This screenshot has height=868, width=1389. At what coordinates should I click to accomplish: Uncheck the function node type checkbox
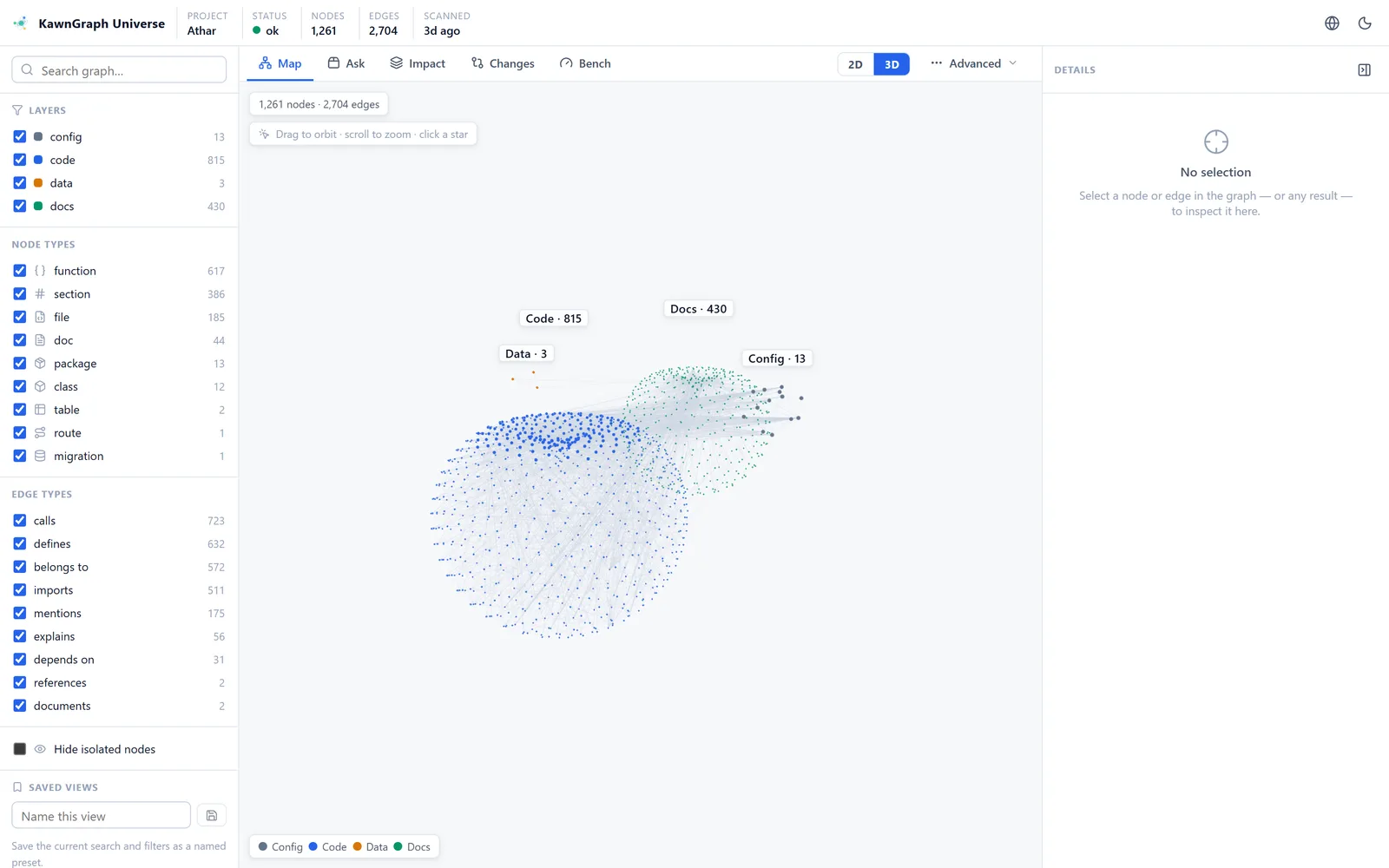(x=20, y=271)
